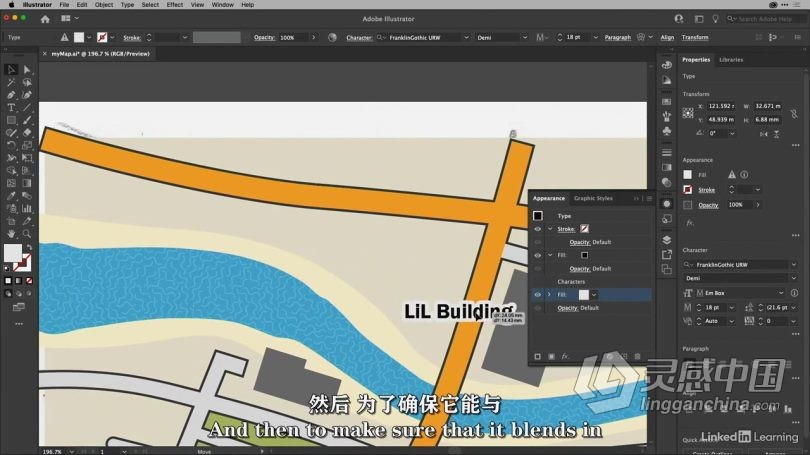Image resolution: width=810 pixels, height=455 pixels.
Task: Open Edit Toolbar three dots
Action: tap(19, 324)
